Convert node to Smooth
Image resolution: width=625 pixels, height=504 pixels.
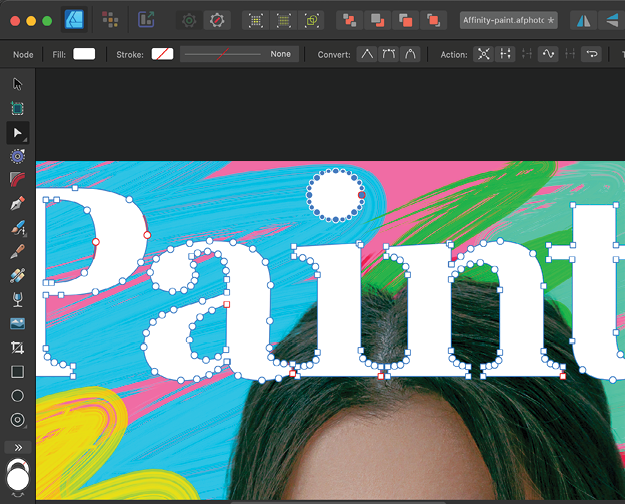389,54
